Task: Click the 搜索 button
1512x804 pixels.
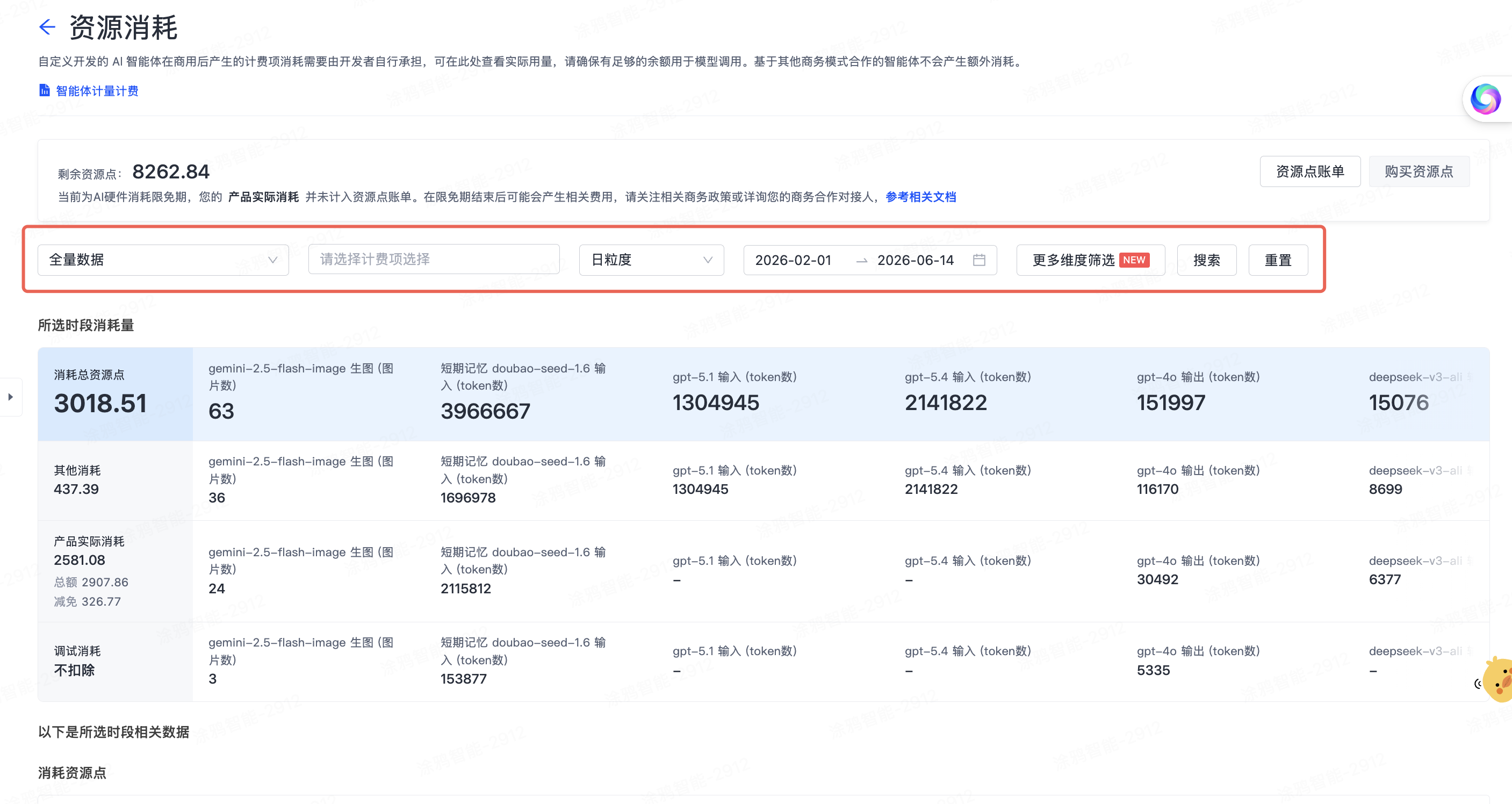Action: coord(1207,260)
